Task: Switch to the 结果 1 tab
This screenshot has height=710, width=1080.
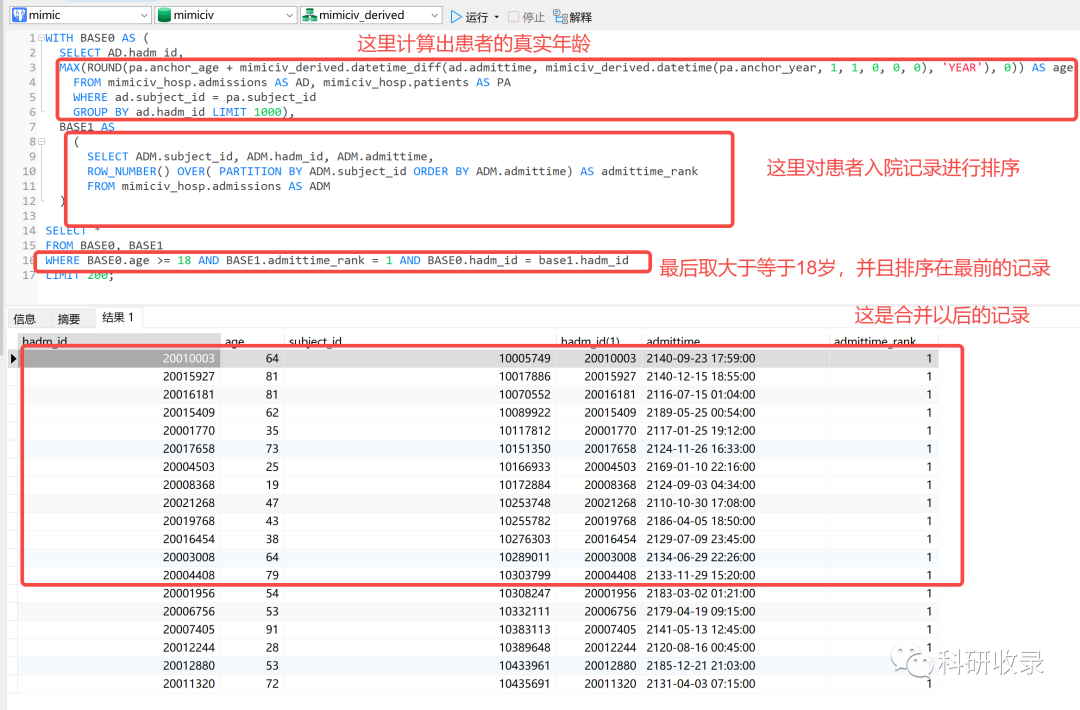Action: (x=118, y=317)
